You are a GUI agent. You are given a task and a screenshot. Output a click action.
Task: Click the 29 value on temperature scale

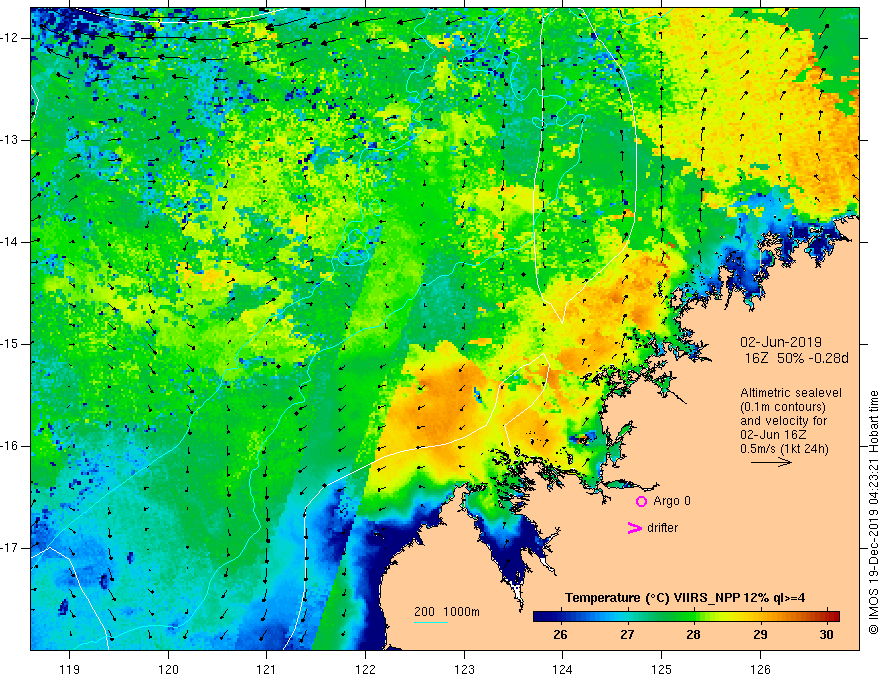[x=760, y=635]
